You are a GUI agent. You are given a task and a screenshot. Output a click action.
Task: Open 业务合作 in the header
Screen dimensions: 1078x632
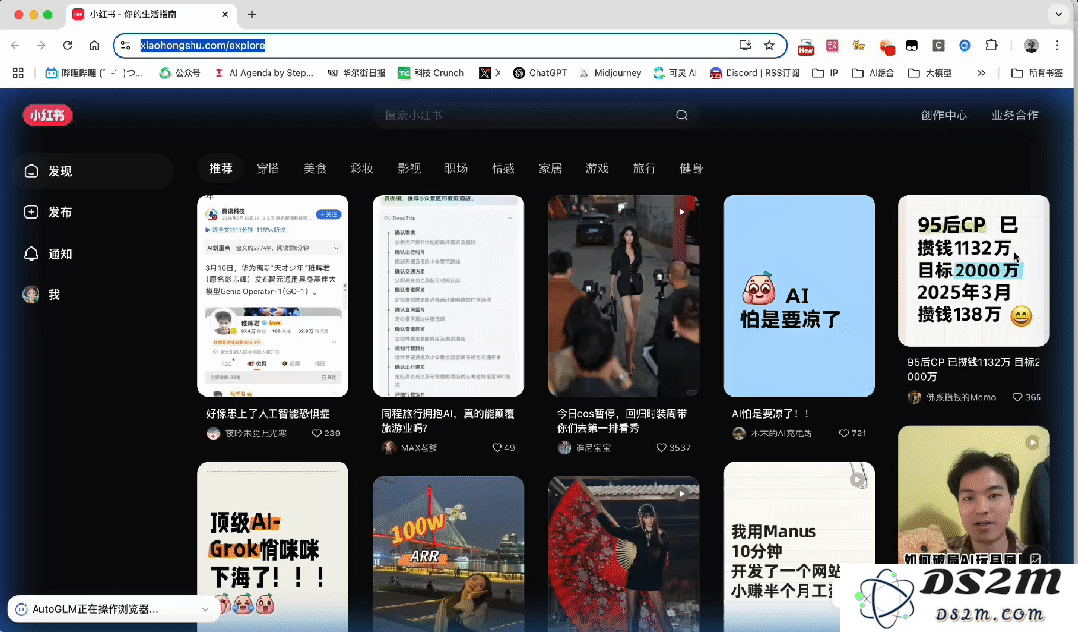[x=1014, y=115]
